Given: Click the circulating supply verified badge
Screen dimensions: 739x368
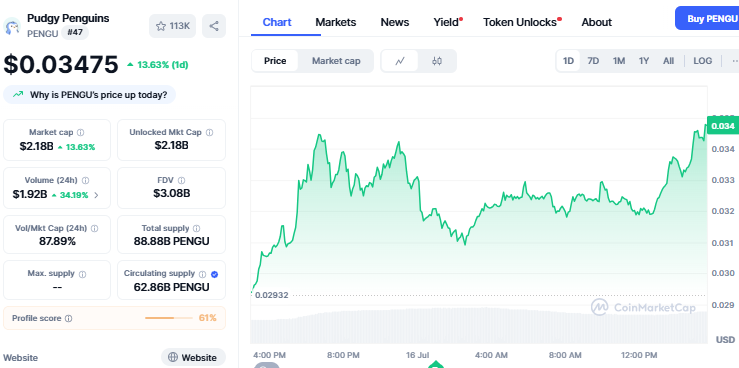Looking at the screenshot, I should coord(214,274).
